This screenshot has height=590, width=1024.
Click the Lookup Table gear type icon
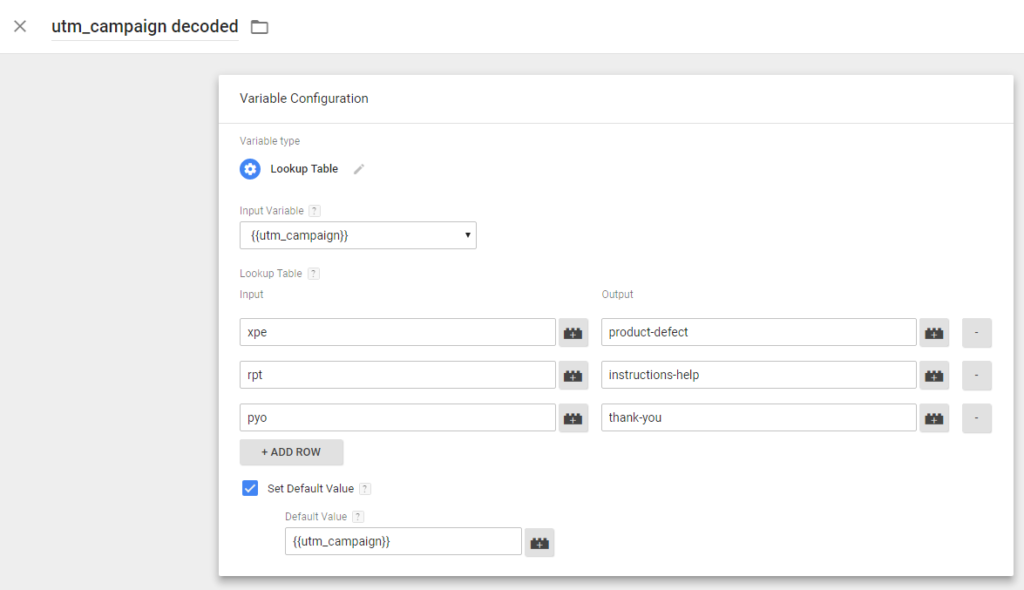coord(250,169)
